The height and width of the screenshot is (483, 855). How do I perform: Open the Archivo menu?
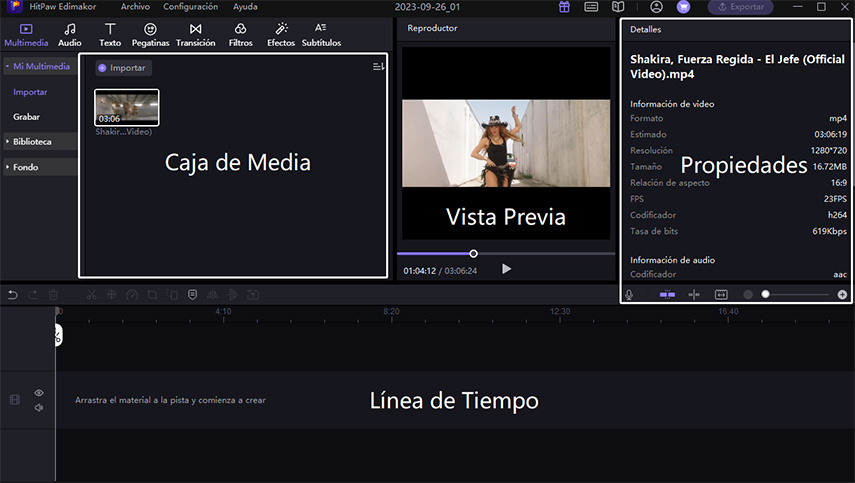click(135, 7)
